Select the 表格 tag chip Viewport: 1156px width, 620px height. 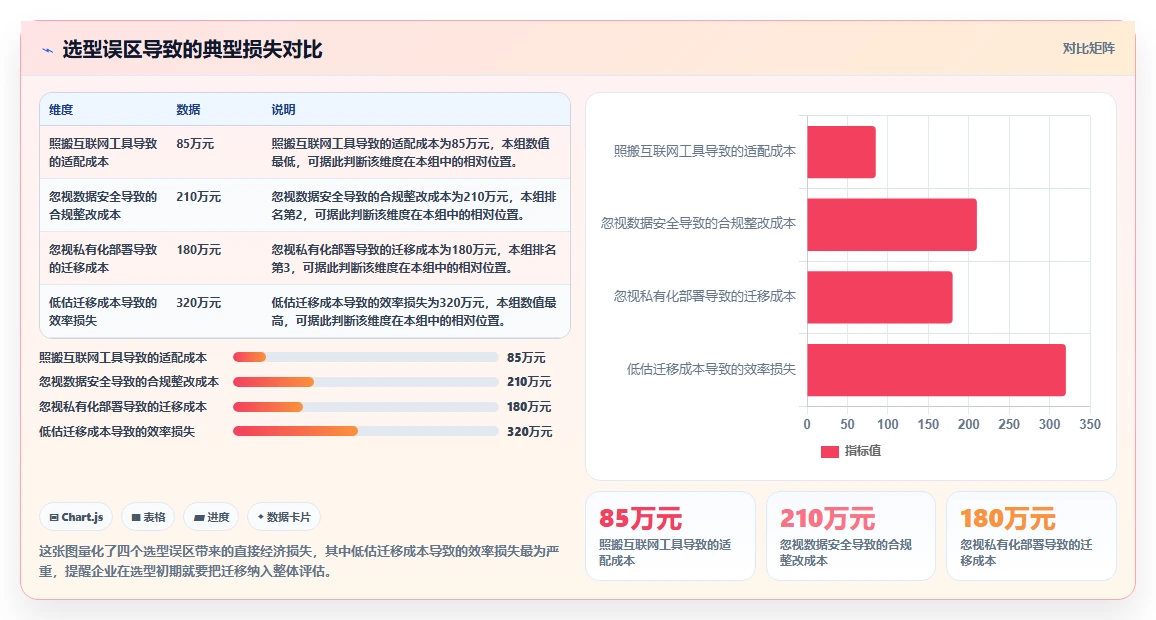148,517
